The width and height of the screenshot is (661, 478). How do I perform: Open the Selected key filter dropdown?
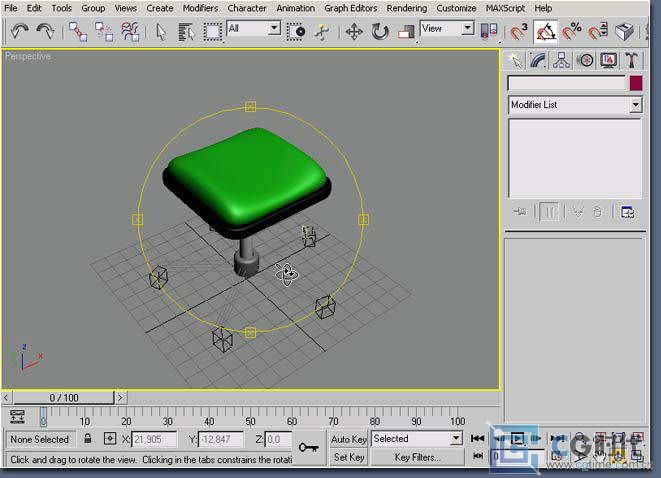[x=456, y=439]
